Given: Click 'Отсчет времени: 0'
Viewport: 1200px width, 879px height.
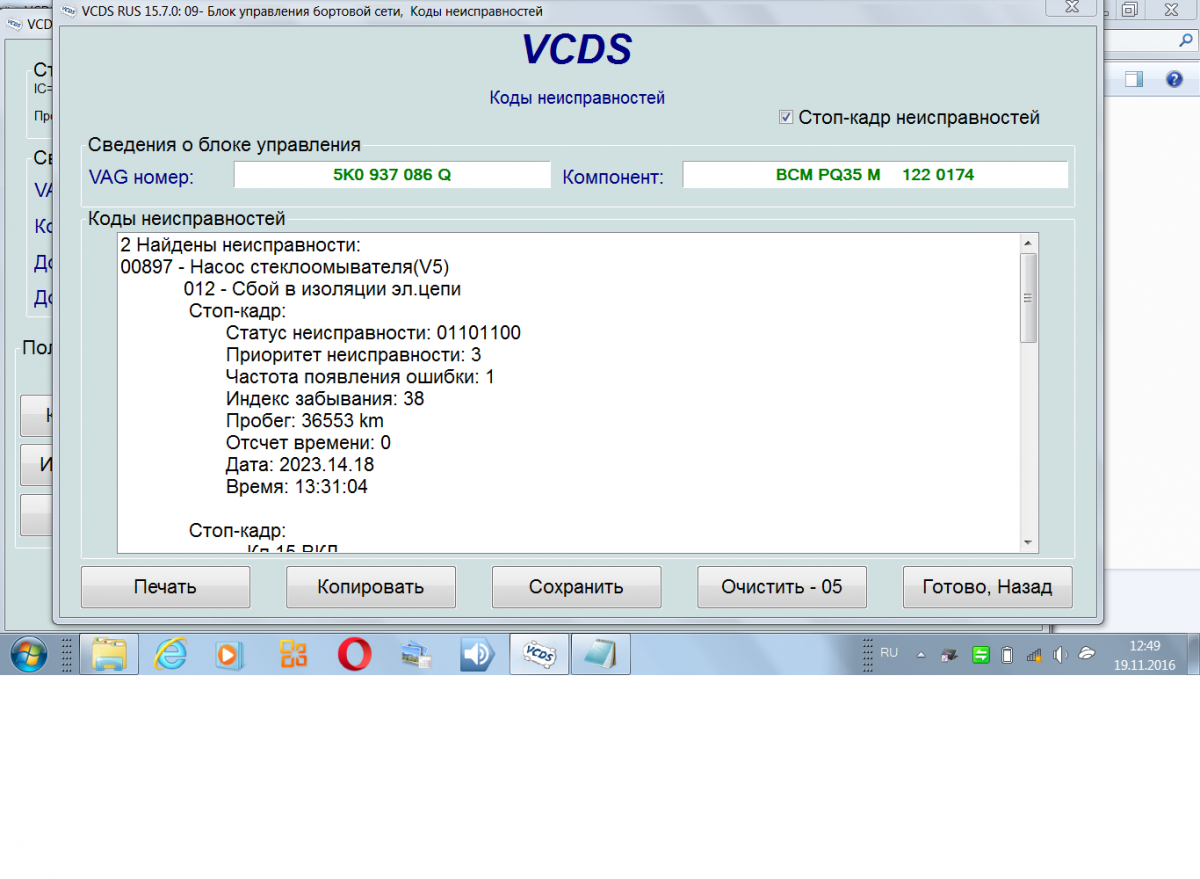Looking at the screenshot, I should click(308, 443).
